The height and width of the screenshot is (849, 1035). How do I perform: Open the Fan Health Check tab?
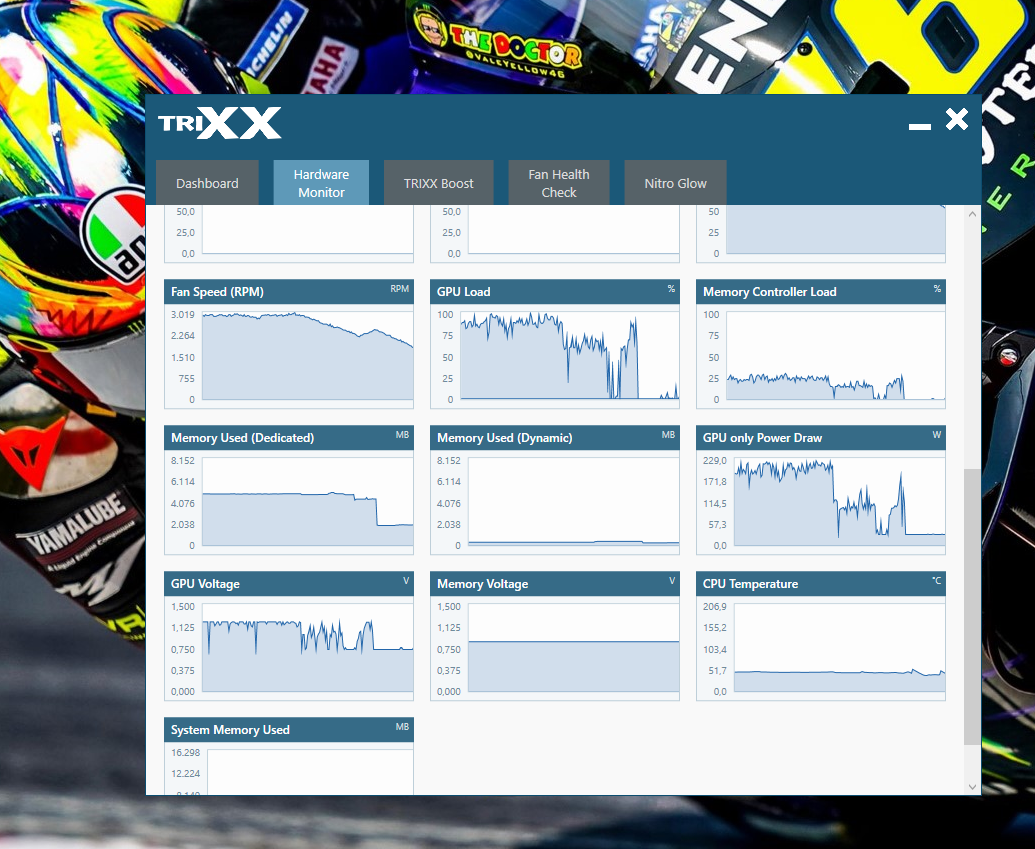pyautogui.click(x=559, y=183)
